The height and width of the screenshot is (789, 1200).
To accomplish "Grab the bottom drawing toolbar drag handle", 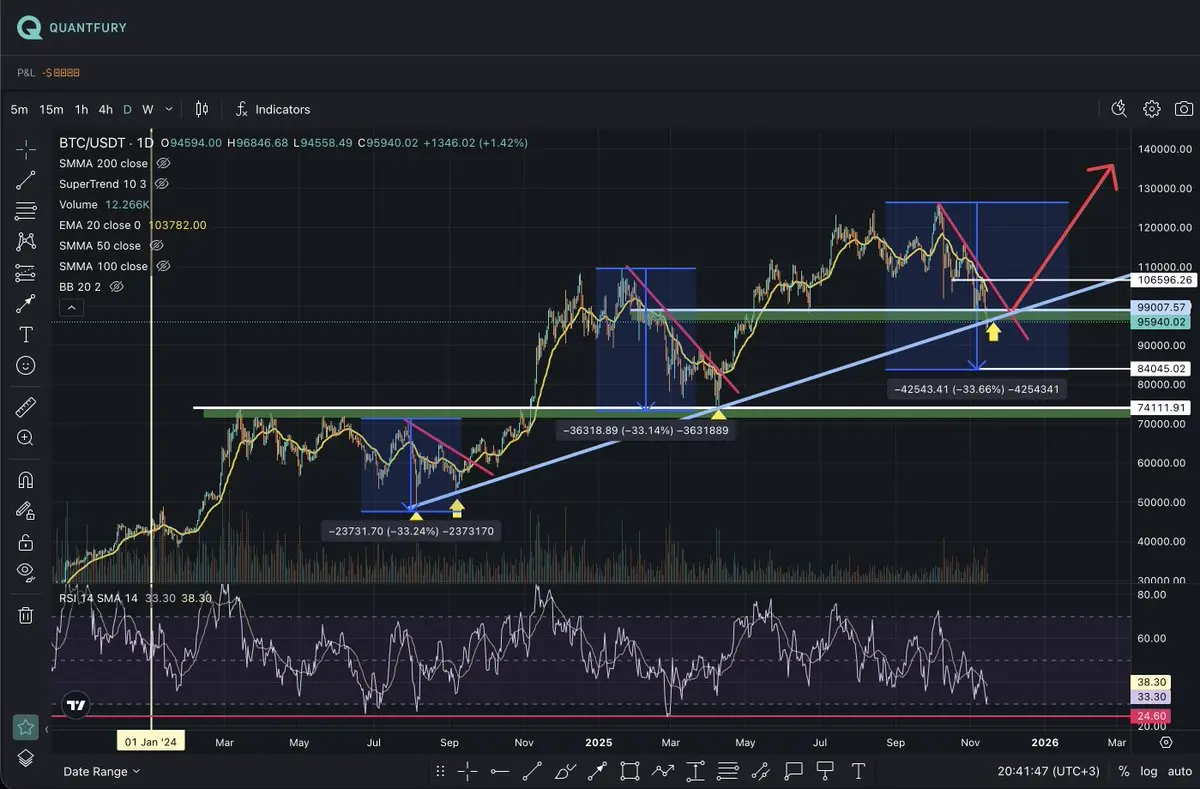I will 440,771.
